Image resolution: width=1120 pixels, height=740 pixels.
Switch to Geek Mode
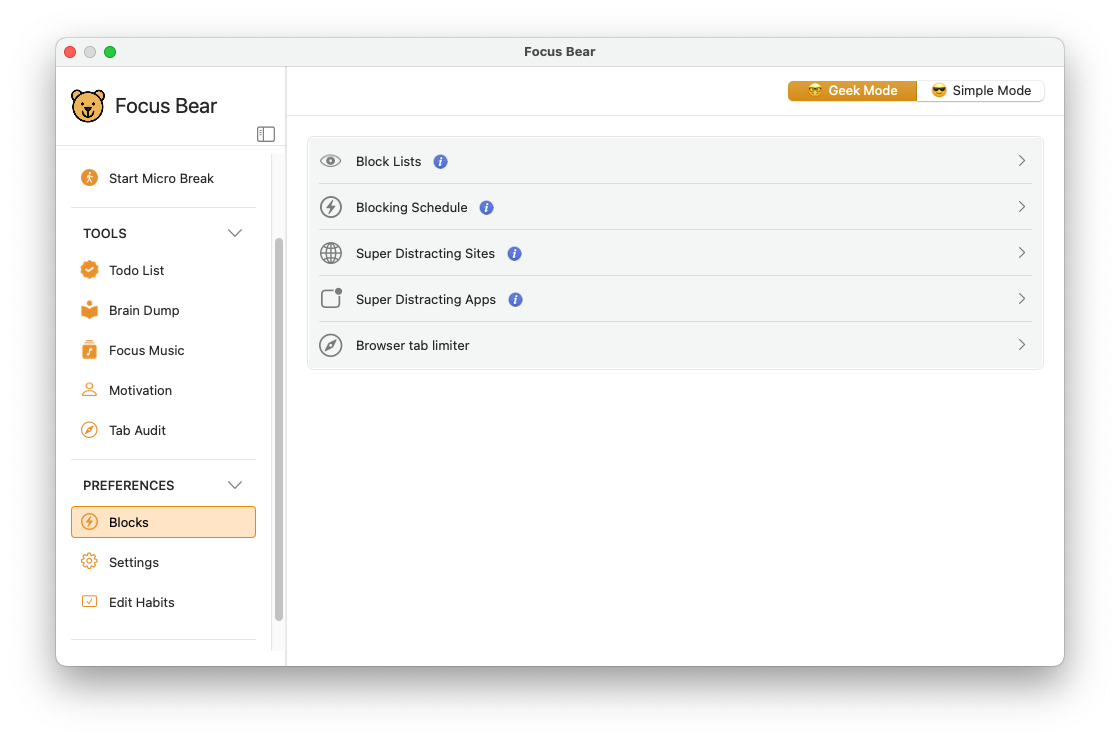point(852,91)
